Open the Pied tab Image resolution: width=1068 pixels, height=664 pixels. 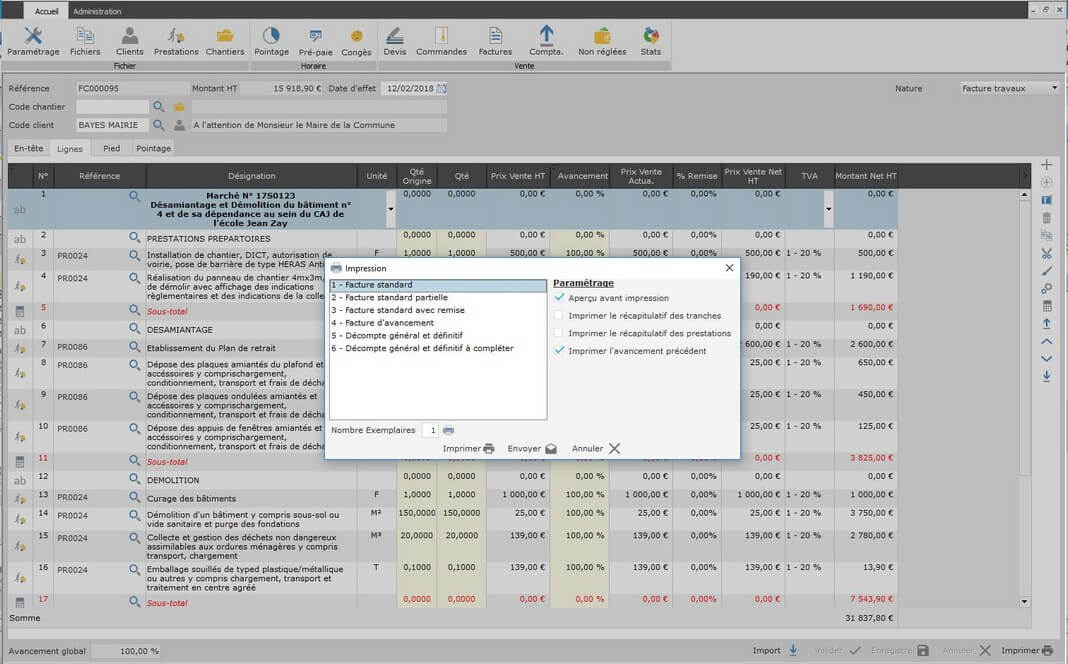point(112,148)
